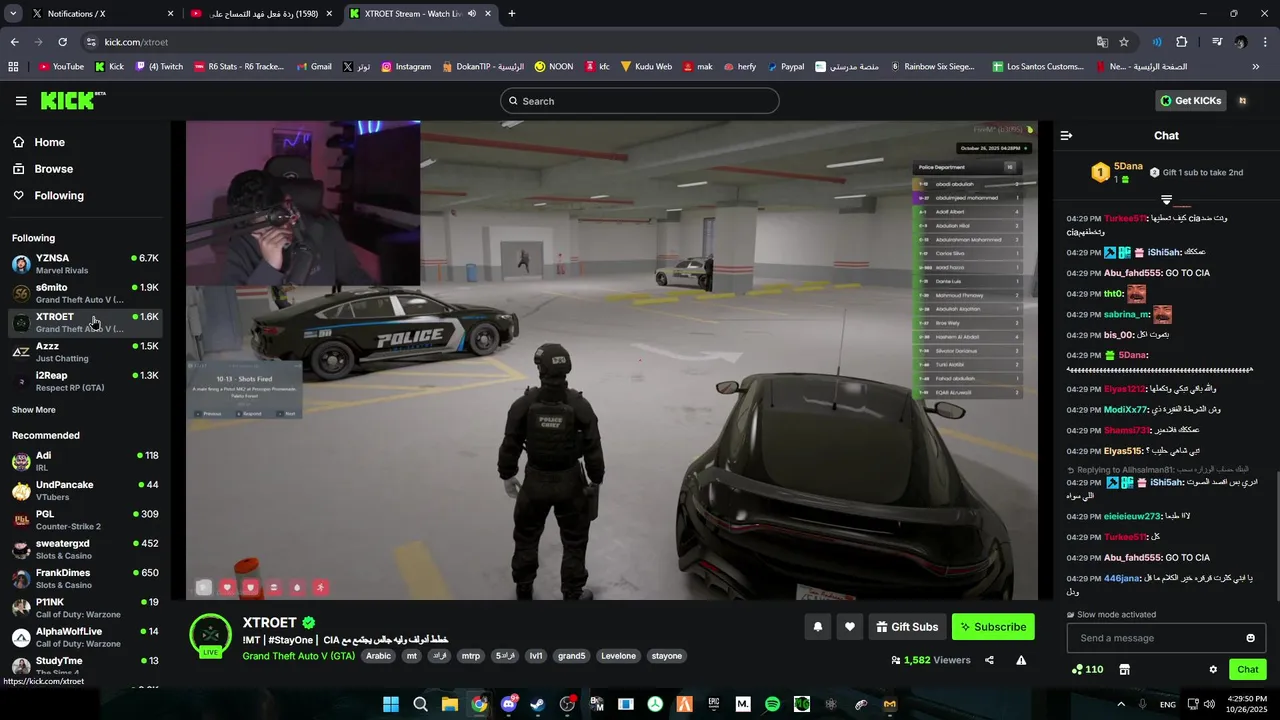Open the tab search dropdown arrow

click(13, 14)
